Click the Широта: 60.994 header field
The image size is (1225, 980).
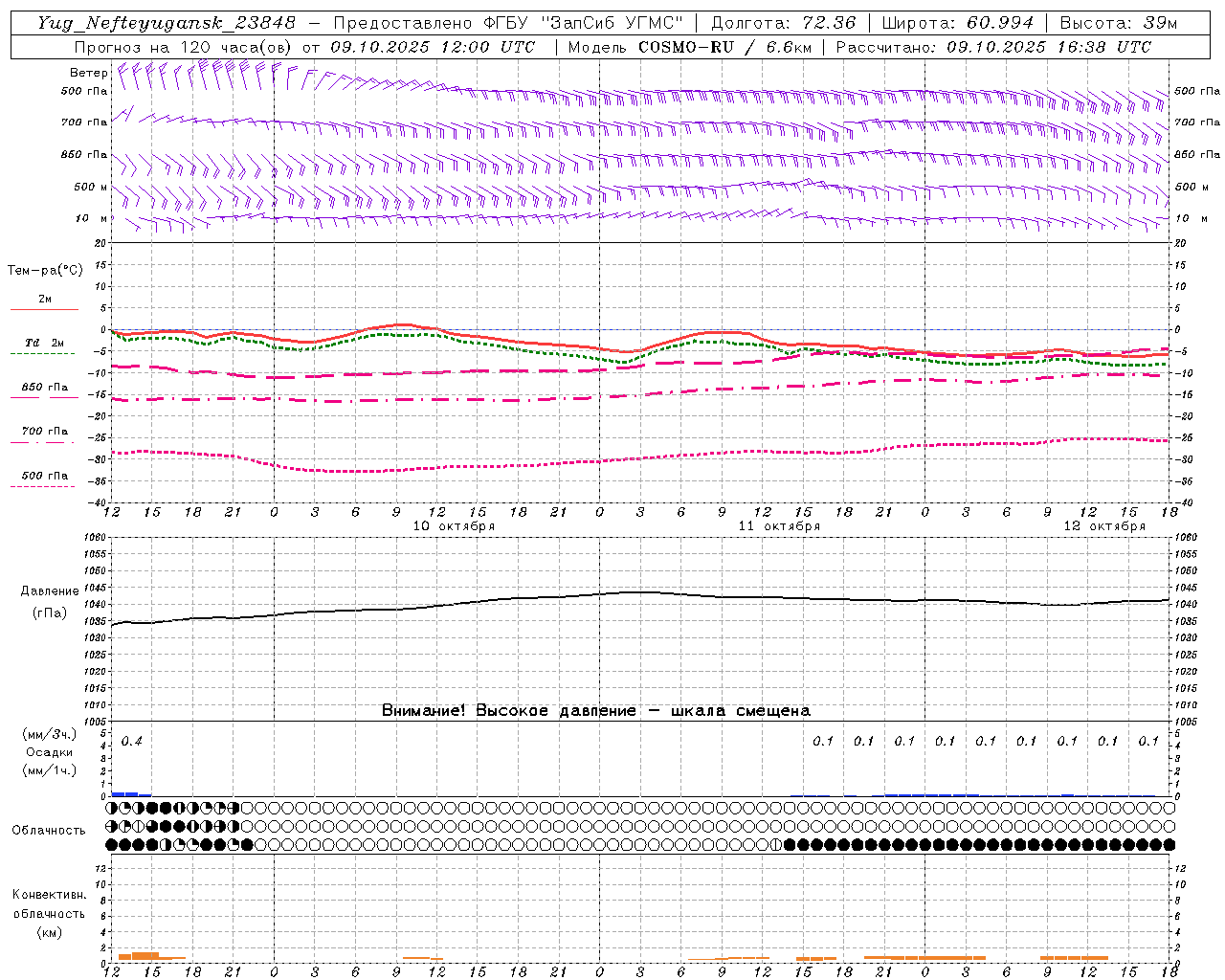(x=957, y=23)
